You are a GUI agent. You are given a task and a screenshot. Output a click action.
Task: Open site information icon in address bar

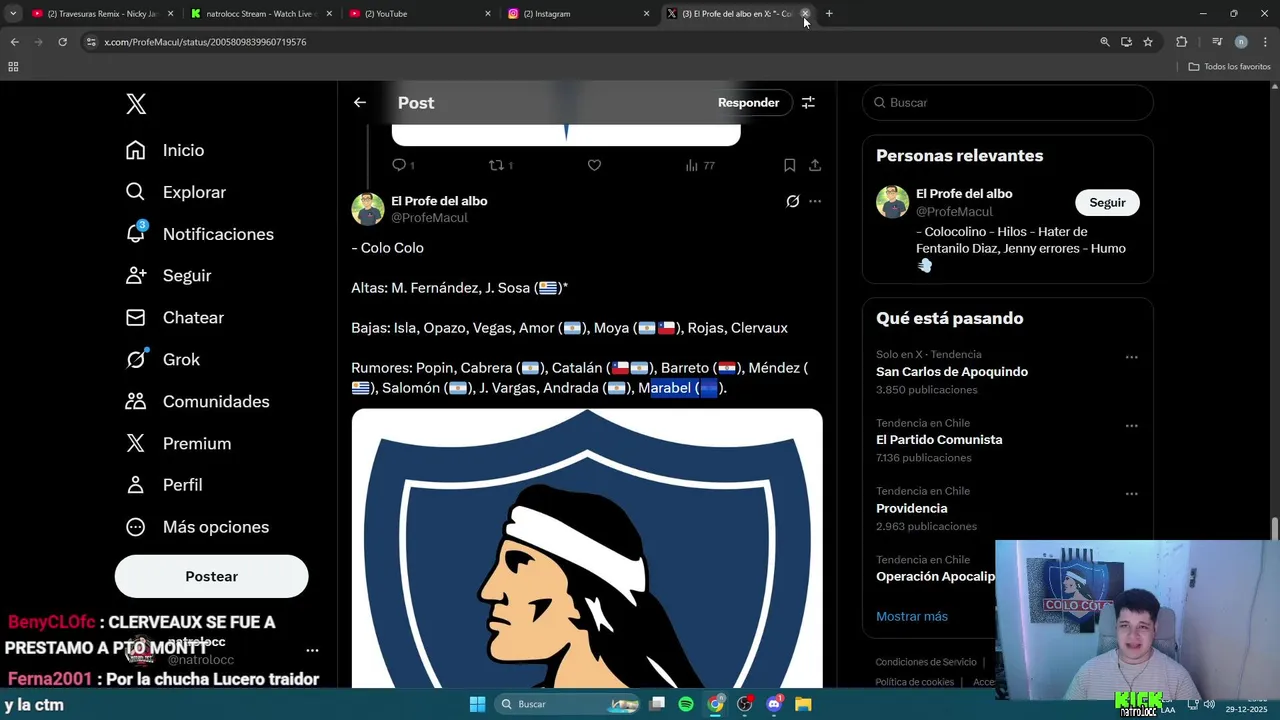[x=91, y=42]
